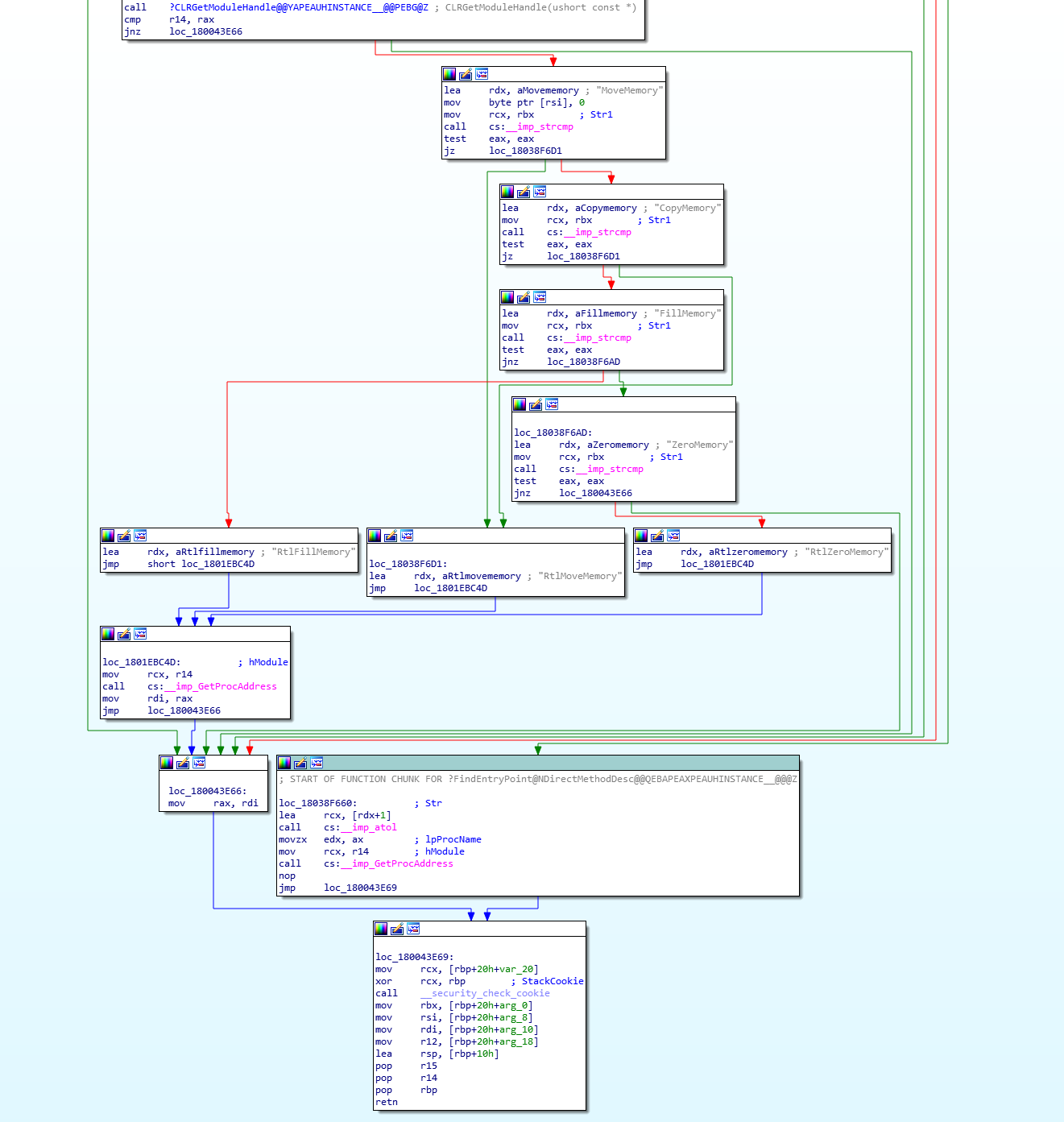The image size is (1064, 1122).
Task: Click aFillmemory operand in the lea instruction
Action: (x=606, y=313)
